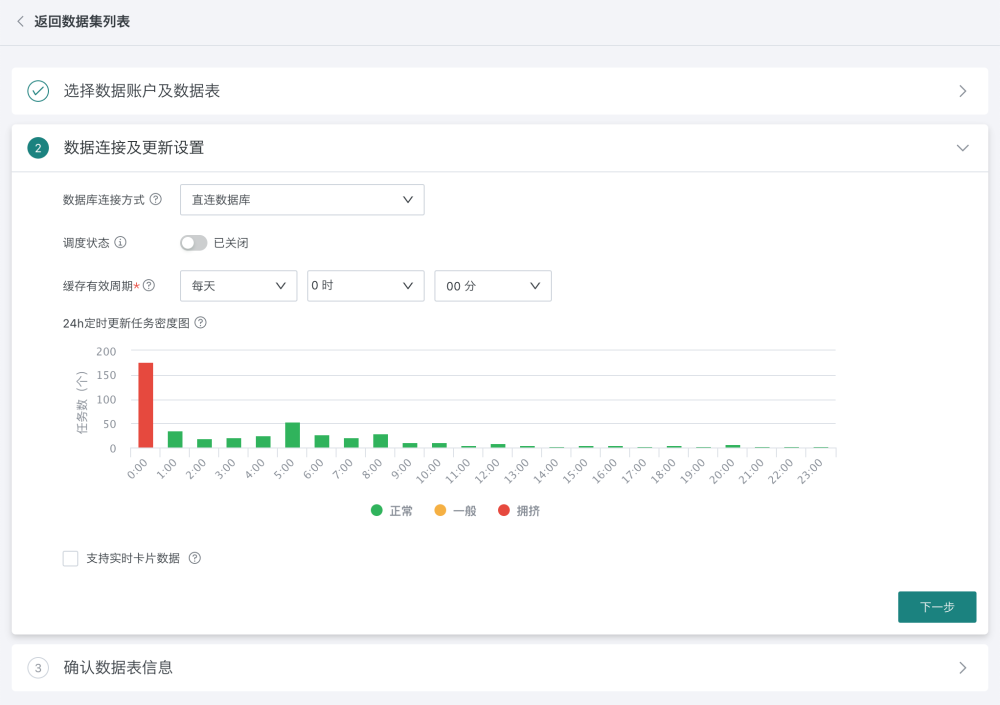This screenshot has height=705, width=1000.
Task: Click the 下一步 button
Action: click(937, 607)
